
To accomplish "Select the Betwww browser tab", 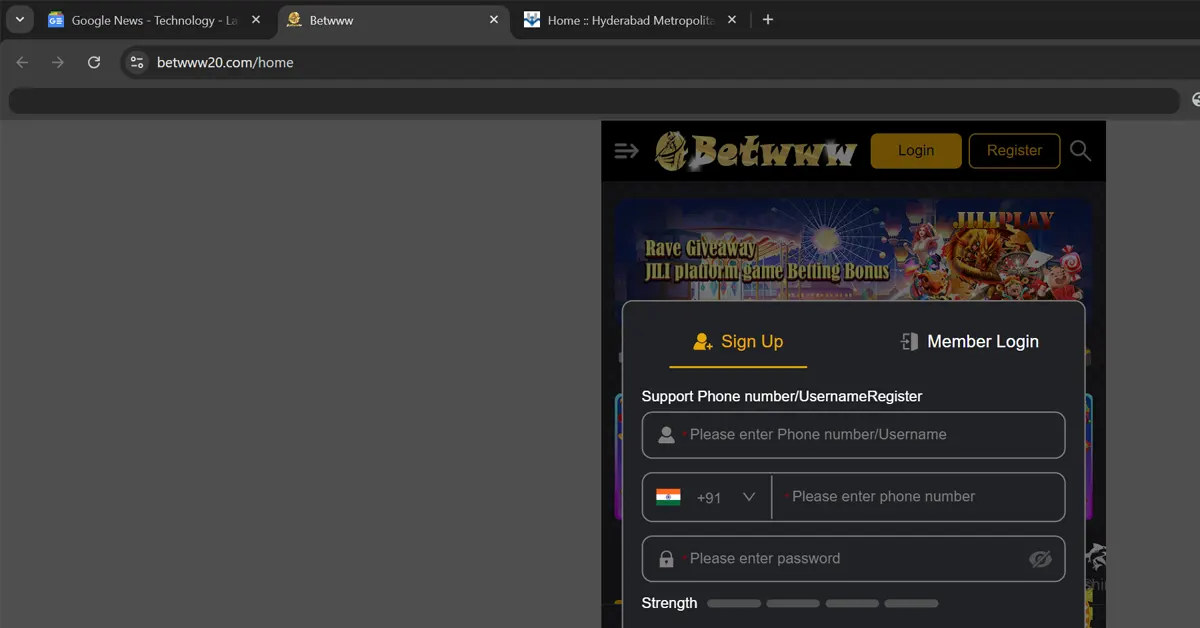I will (x=393, y=20).
